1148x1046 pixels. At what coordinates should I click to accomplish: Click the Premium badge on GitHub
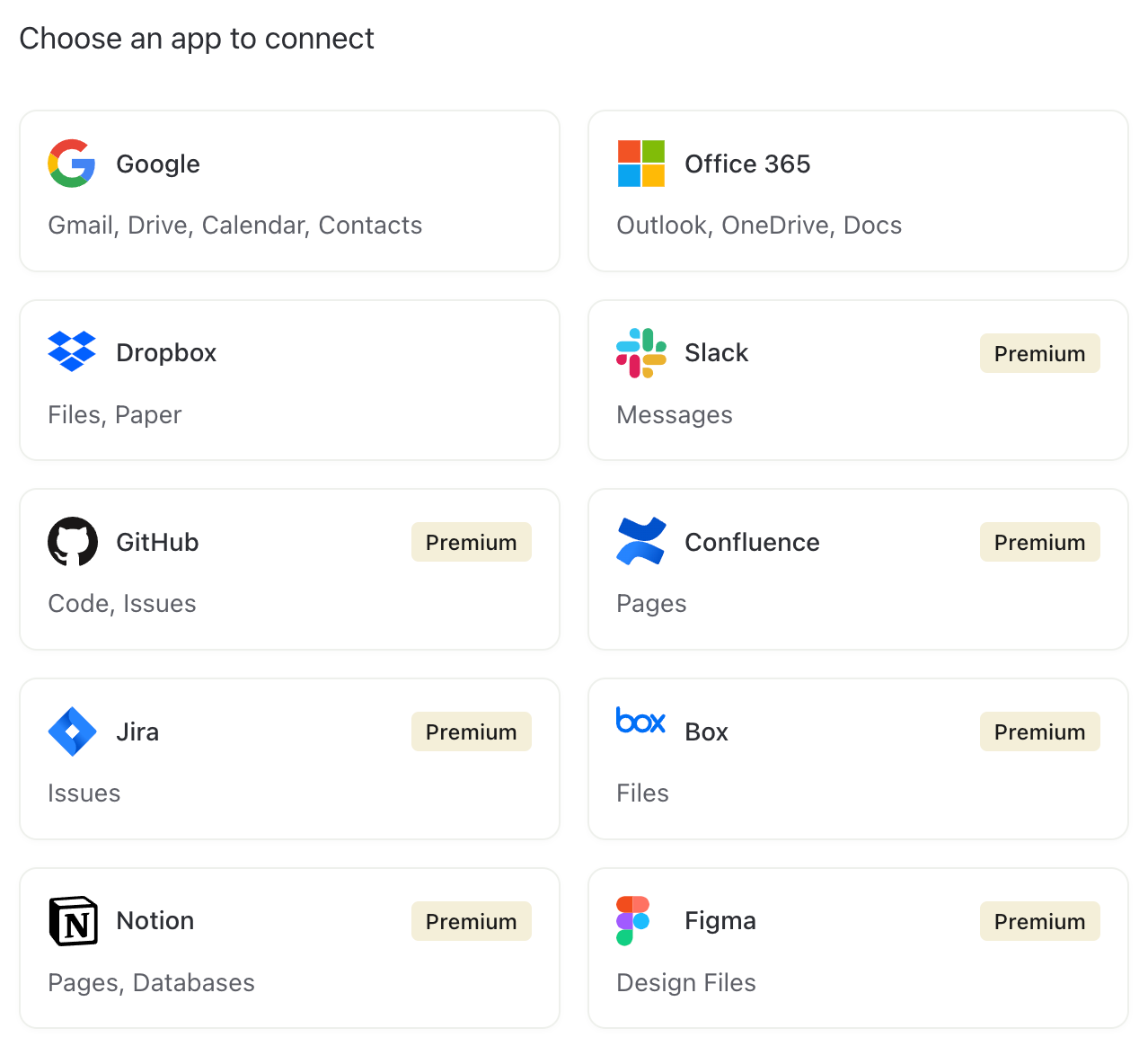tap(471, 542)
